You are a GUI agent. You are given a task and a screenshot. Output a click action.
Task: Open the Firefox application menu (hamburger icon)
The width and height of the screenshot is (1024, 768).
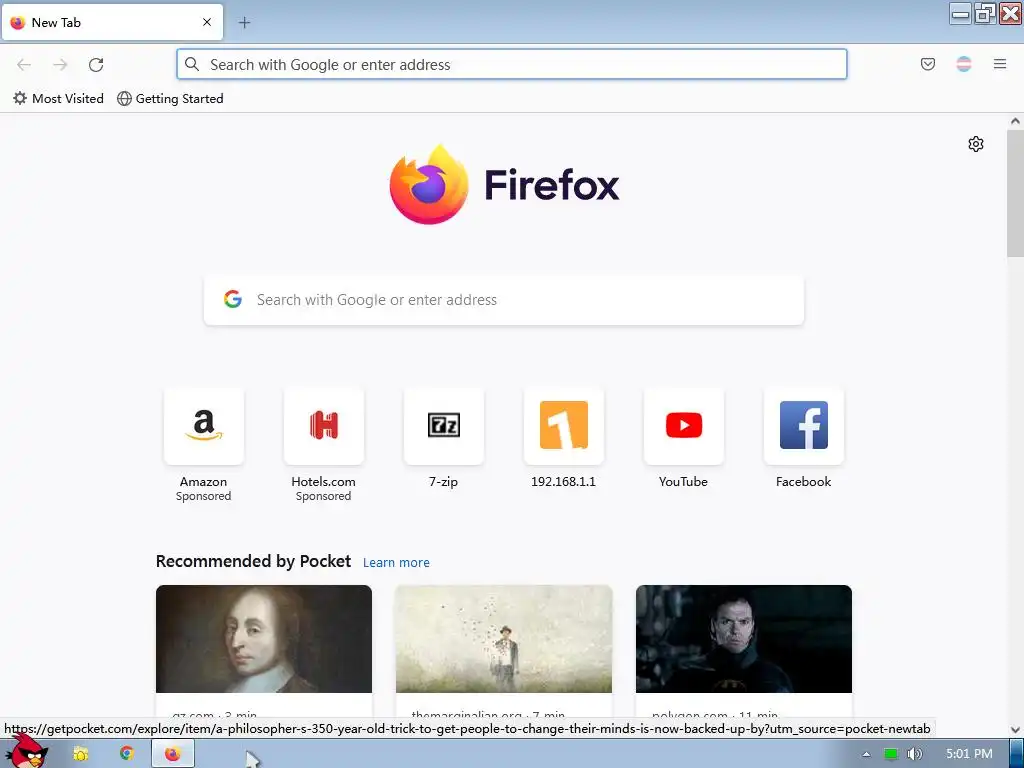point(999,64)
